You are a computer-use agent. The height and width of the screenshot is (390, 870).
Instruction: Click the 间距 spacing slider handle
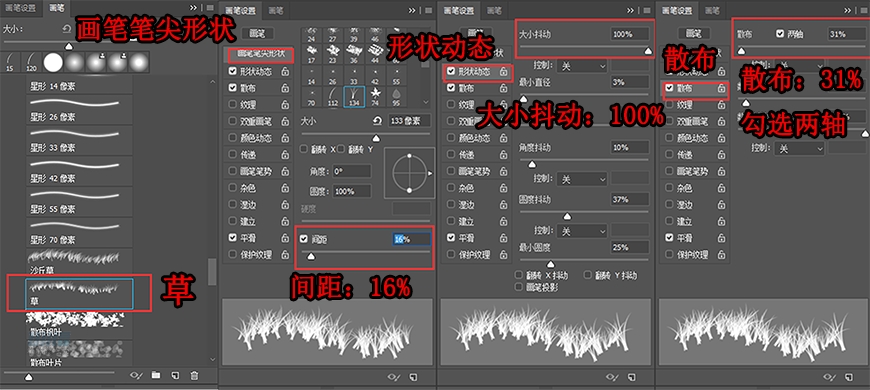(x=311, y=256)
